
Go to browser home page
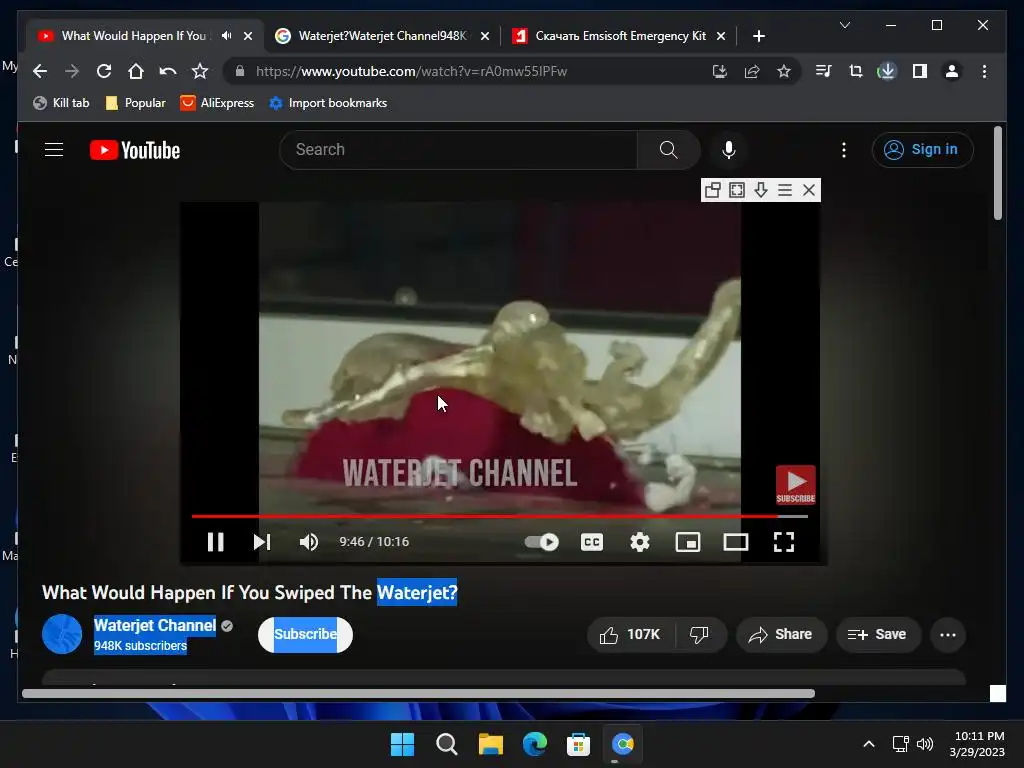[x=136, y=71]
